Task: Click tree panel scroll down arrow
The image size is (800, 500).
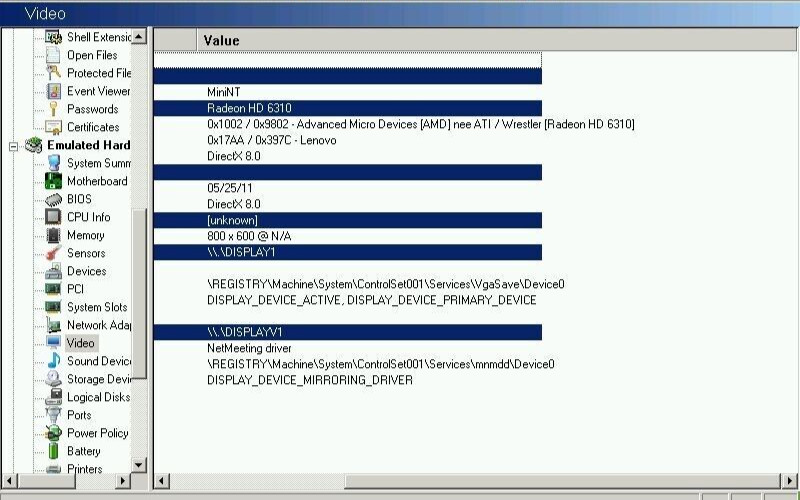Action: [139, 465]
